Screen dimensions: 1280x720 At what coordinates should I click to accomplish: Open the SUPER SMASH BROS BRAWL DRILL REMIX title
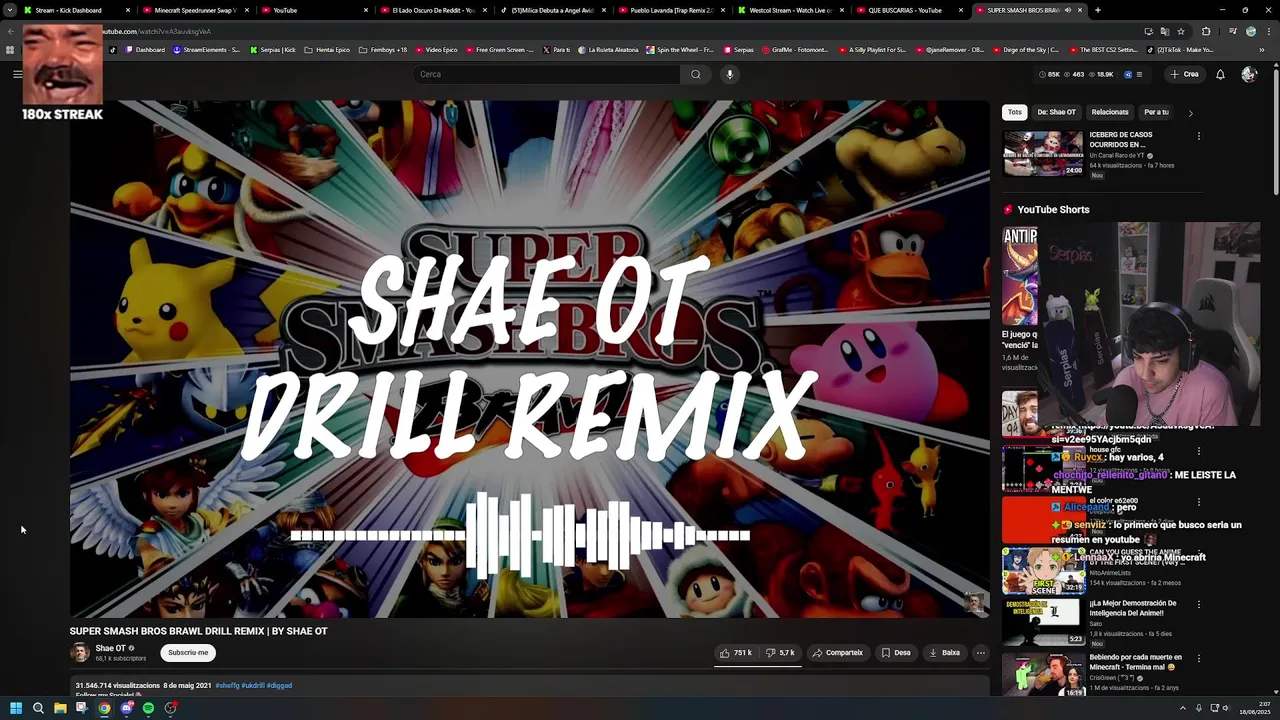pyautogui.click(x=198, y=631)
